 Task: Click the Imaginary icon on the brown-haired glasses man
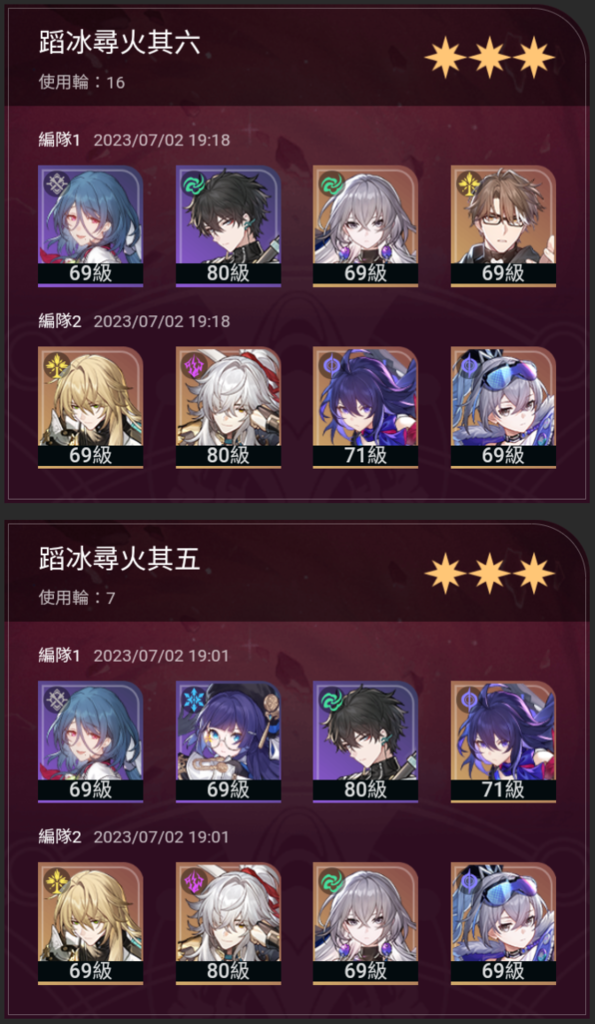tap(467, 183)
